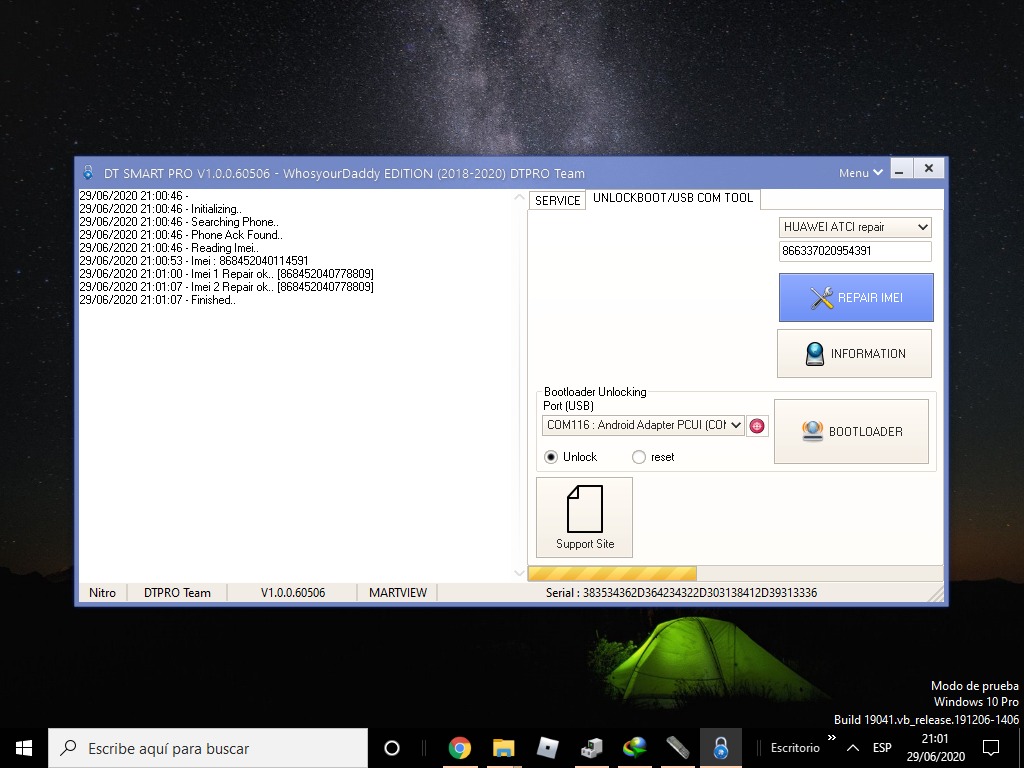Screen dimensions: 1024x768
Task: Click the MARTVIEW status bar entry
Action: point(398,593)
